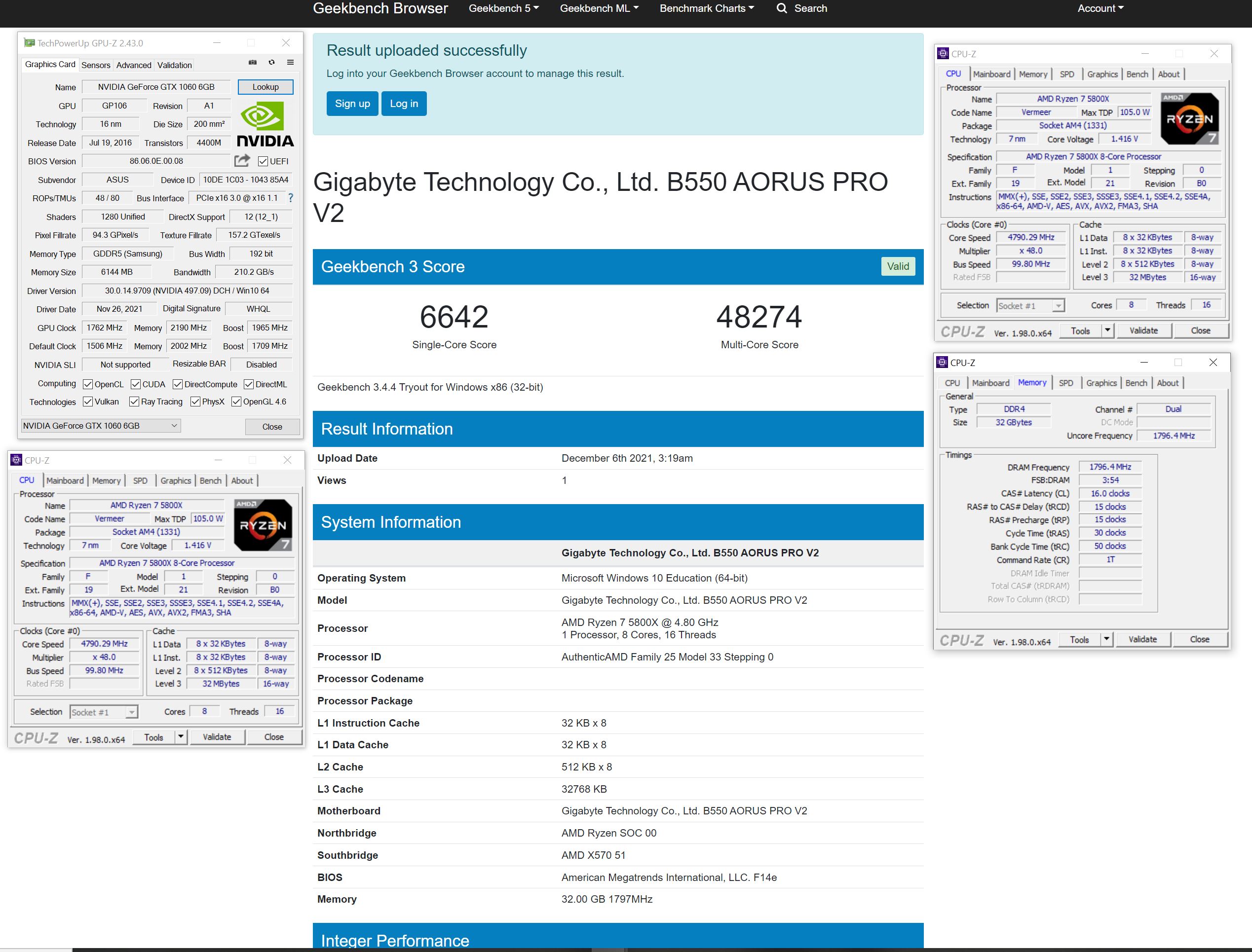Open Mainboard tab in lower-left CPU-Z

(x=65, y=480)
